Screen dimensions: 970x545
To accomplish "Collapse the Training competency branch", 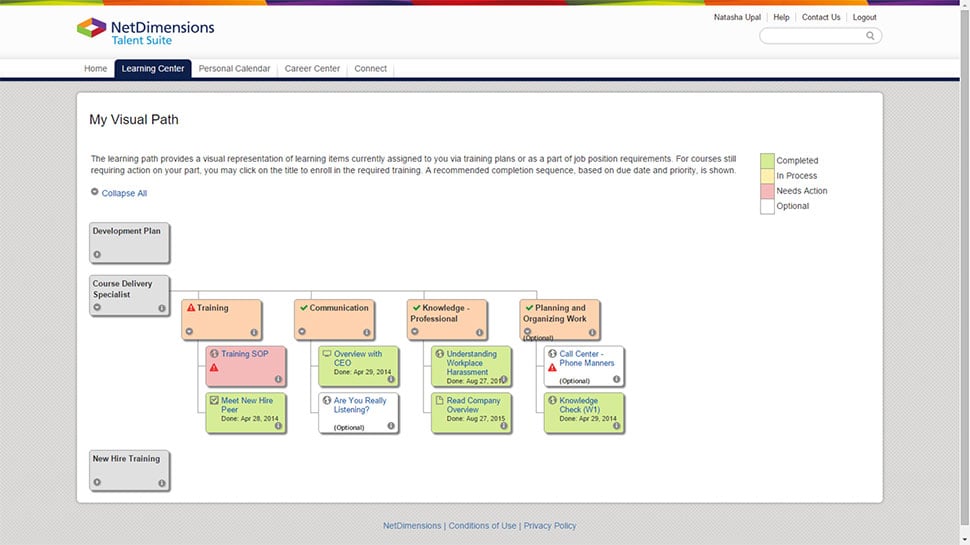I will (x=189, y=332).
